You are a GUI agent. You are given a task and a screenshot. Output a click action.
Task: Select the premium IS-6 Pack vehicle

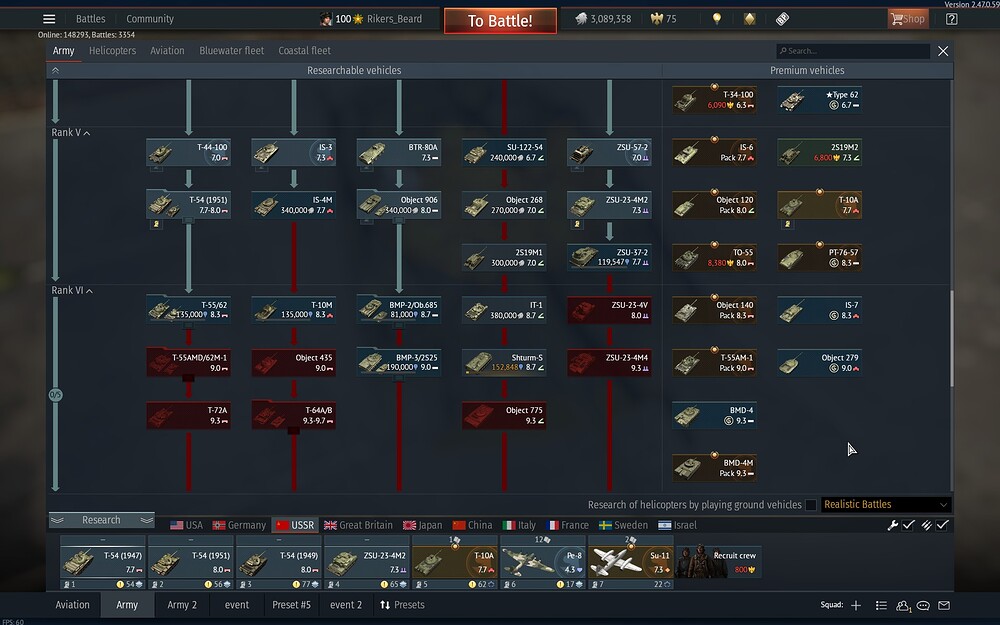[714, 152]
